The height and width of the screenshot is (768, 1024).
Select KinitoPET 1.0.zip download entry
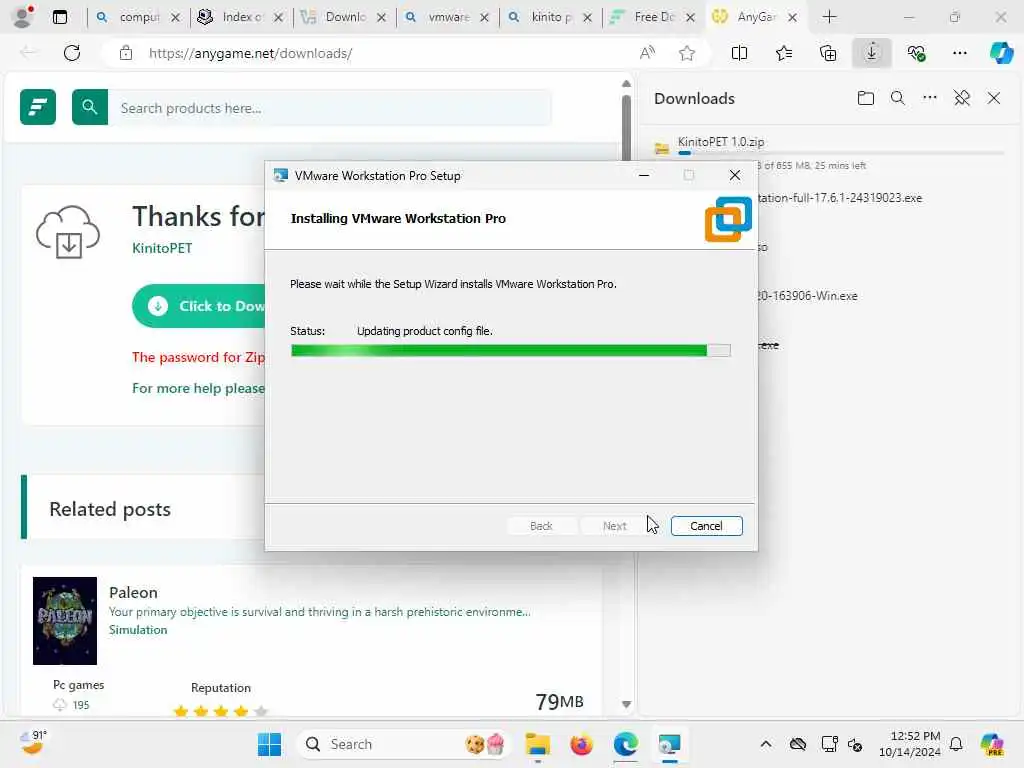(829, 153)
